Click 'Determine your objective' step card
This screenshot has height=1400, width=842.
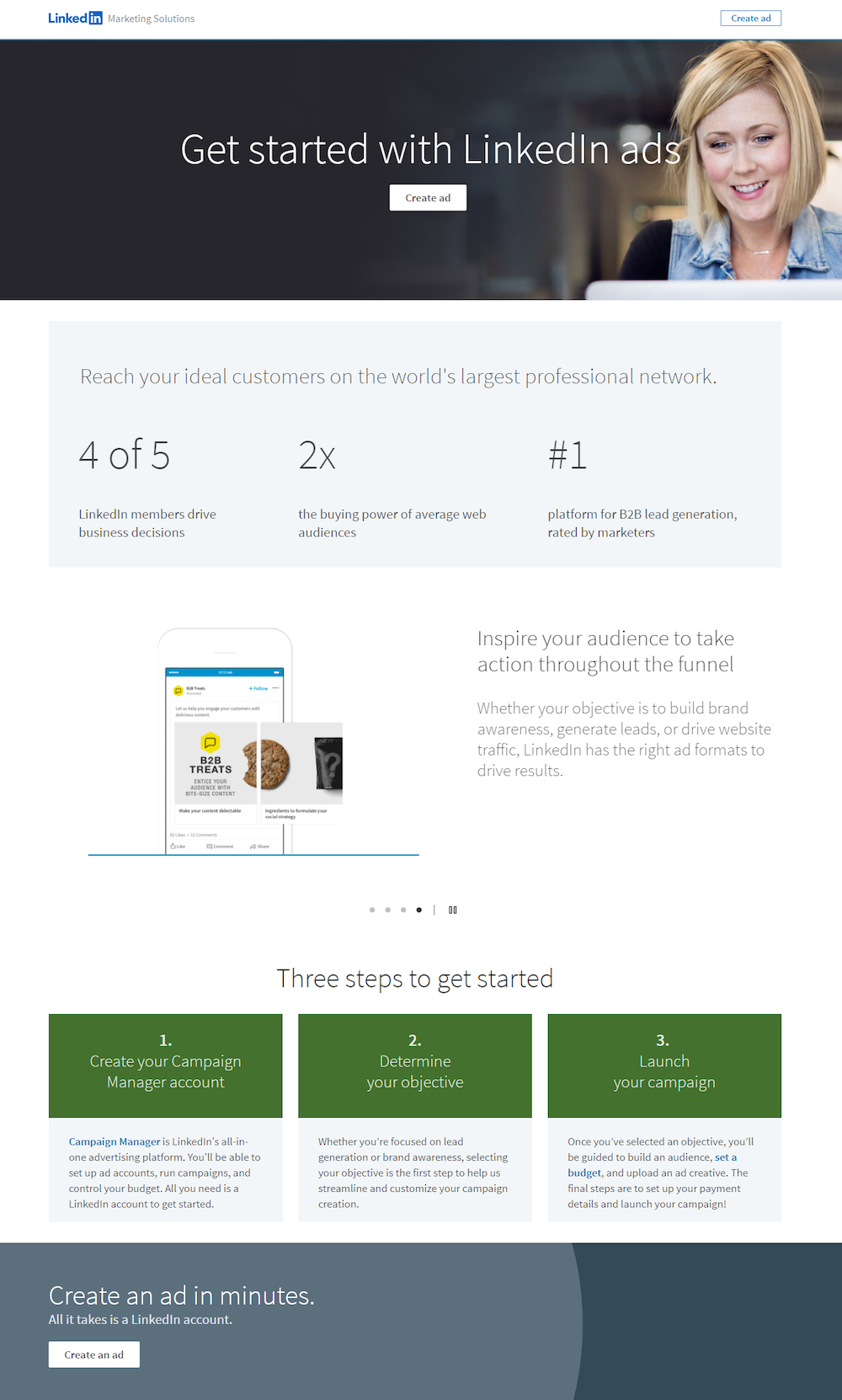tap(415, 1066)
